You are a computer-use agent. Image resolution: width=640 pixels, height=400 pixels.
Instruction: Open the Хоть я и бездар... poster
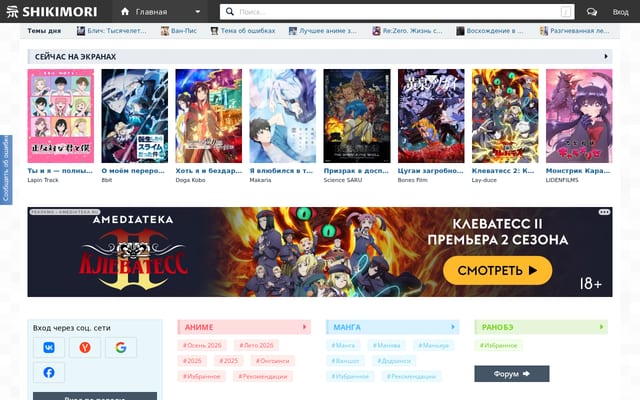(x=209, y=116)
